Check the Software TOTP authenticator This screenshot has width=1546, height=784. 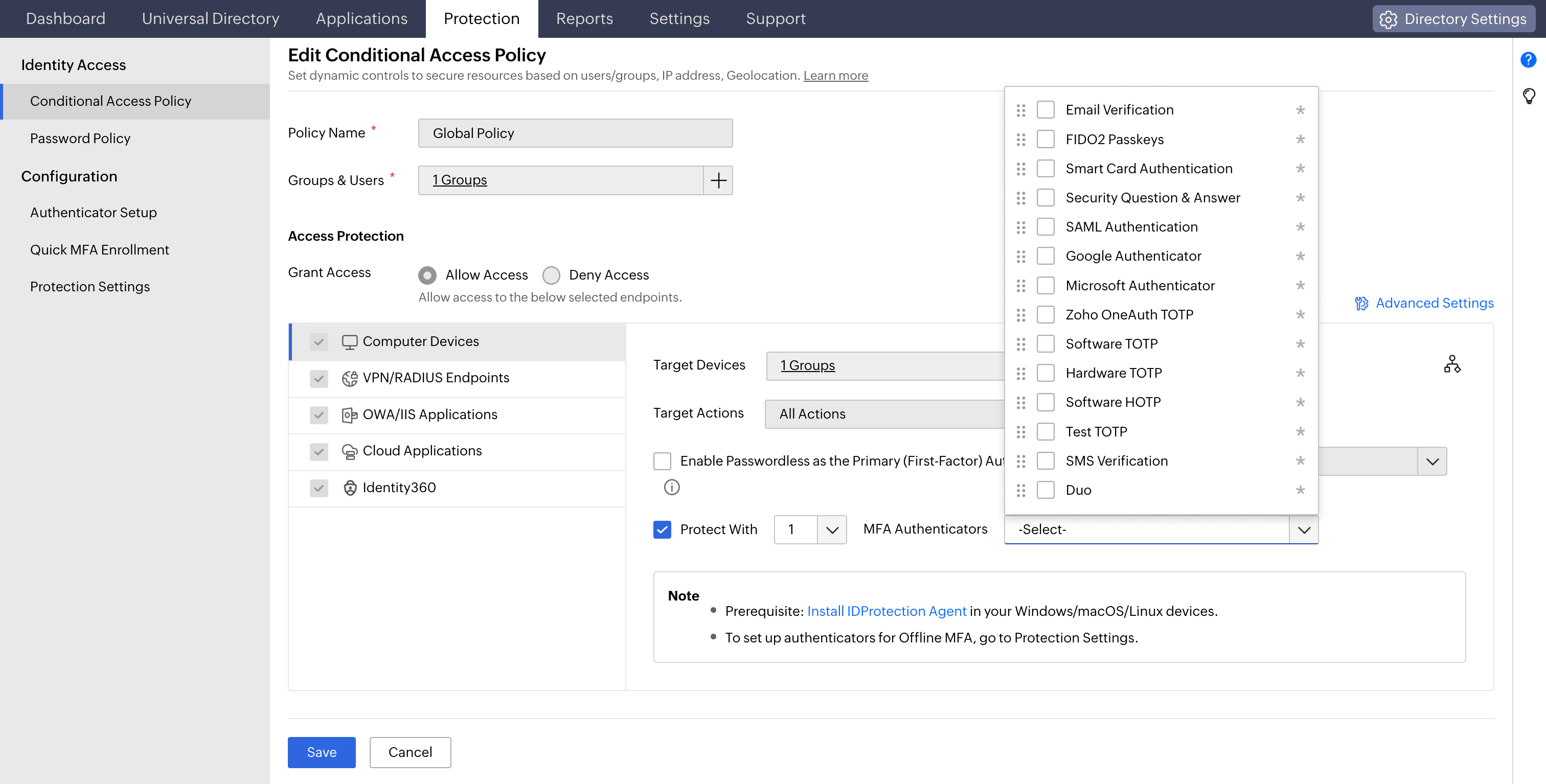point(1045,344)
